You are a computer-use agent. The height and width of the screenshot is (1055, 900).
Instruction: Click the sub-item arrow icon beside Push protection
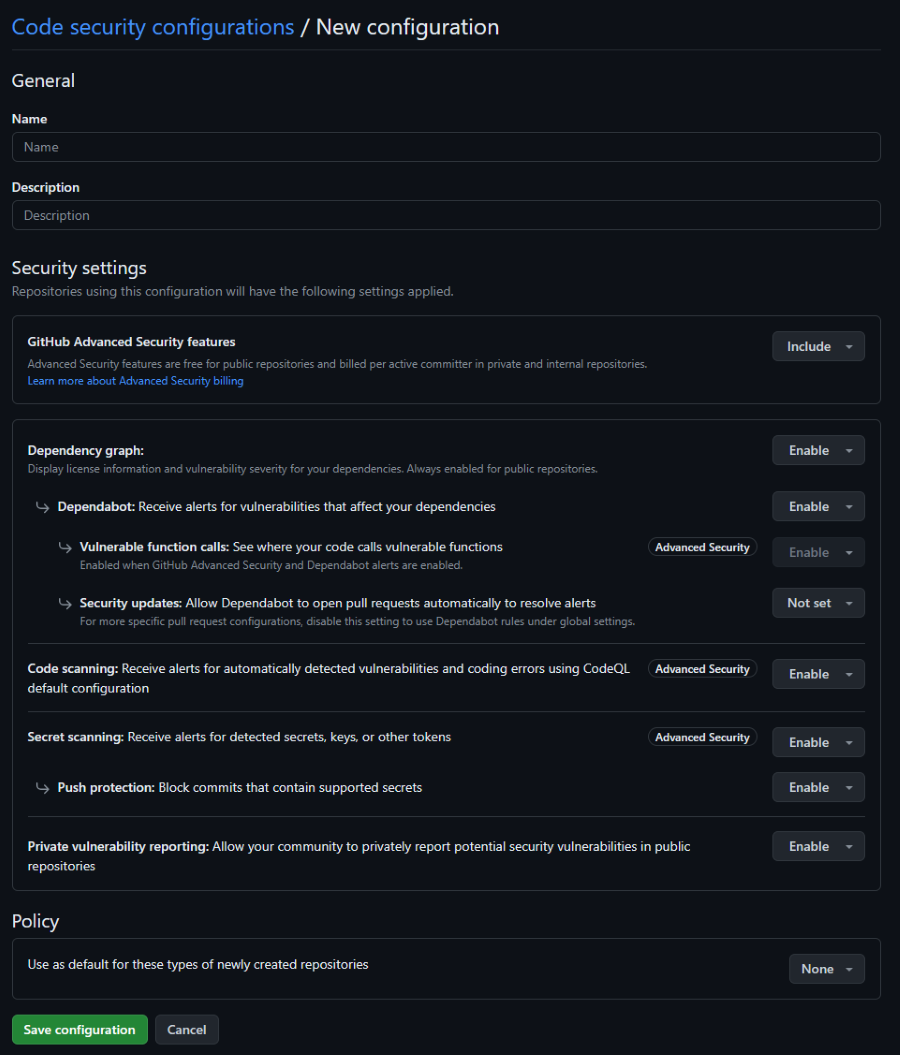[x=42, y=788]
